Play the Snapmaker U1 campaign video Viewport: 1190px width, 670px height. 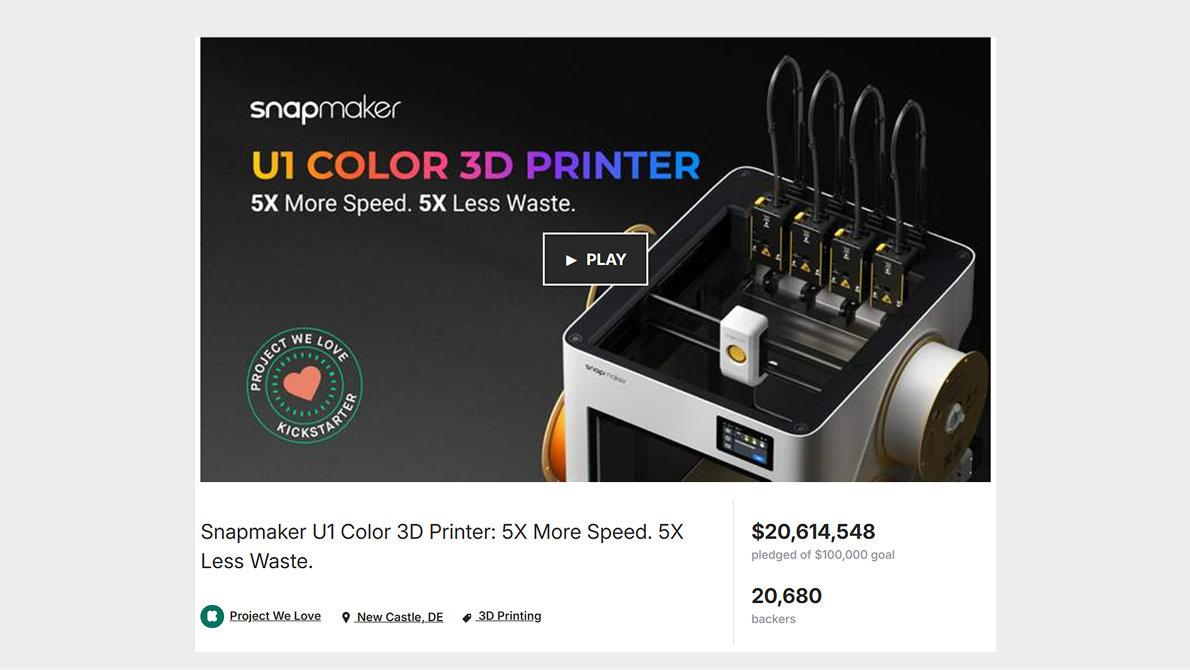tap(595, 260)
